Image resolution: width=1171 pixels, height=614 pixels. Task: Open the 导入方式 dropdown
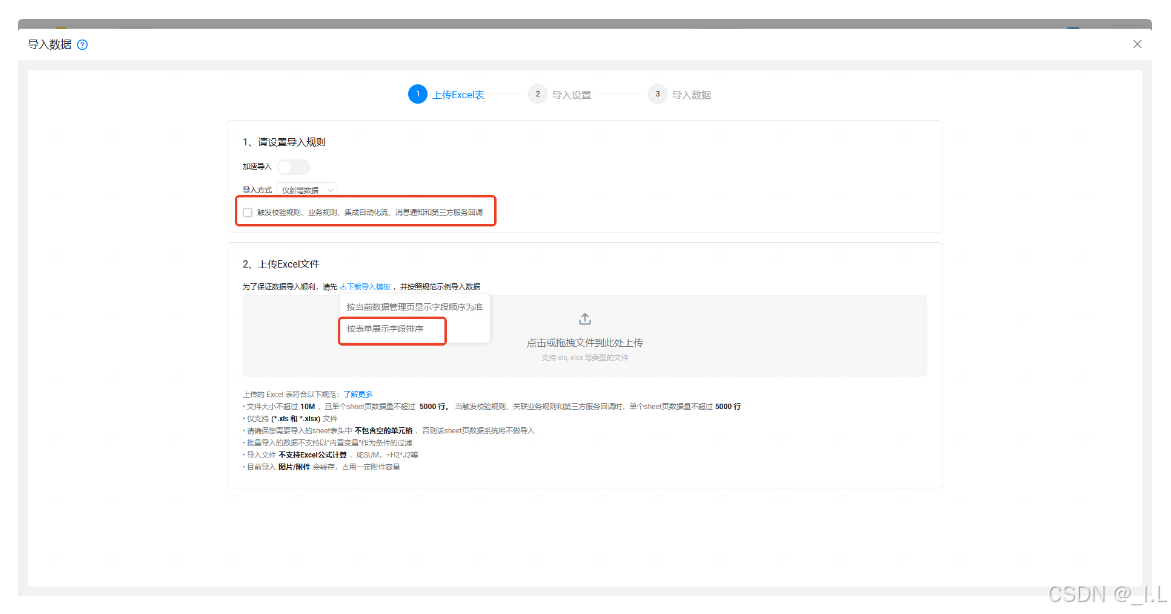307,190
